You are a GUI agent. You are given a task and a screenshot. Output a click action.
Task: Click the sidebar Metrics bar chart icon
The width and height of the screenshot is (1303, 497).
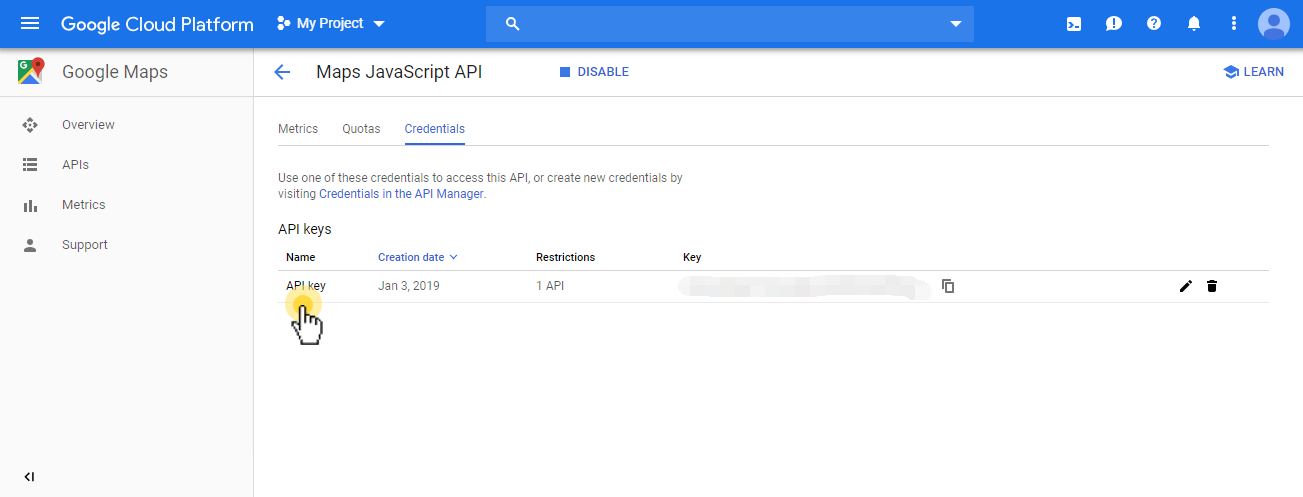click(x=30, y=205)
